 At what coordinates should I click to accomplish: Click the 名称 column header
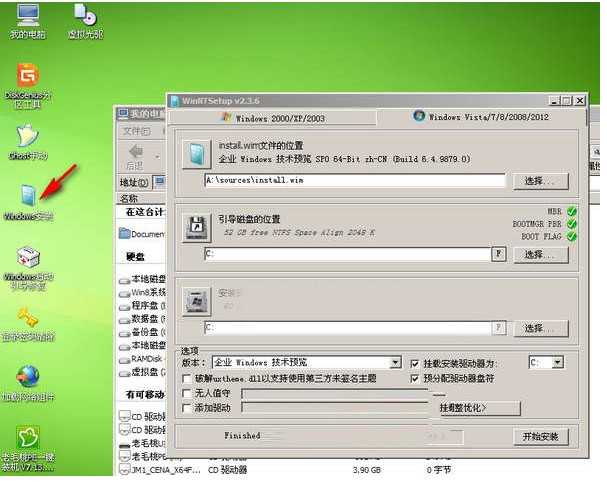point(130,199)
